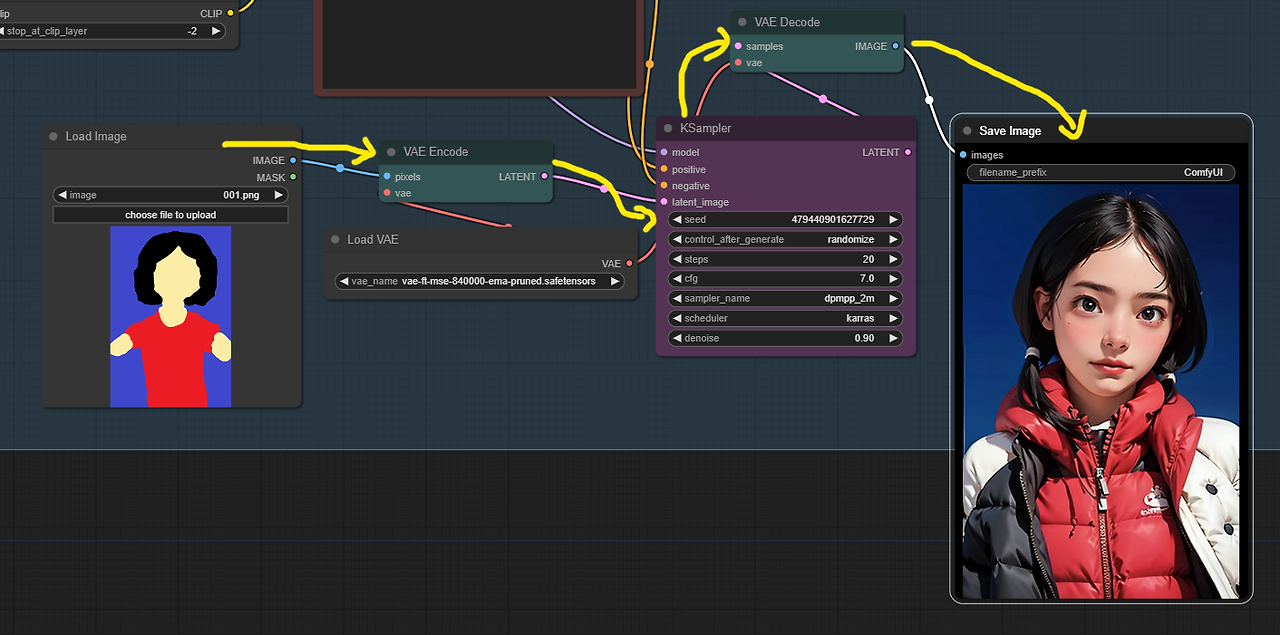Select previous file with image left arrow
1280x635 pixels.
[63, 195]
